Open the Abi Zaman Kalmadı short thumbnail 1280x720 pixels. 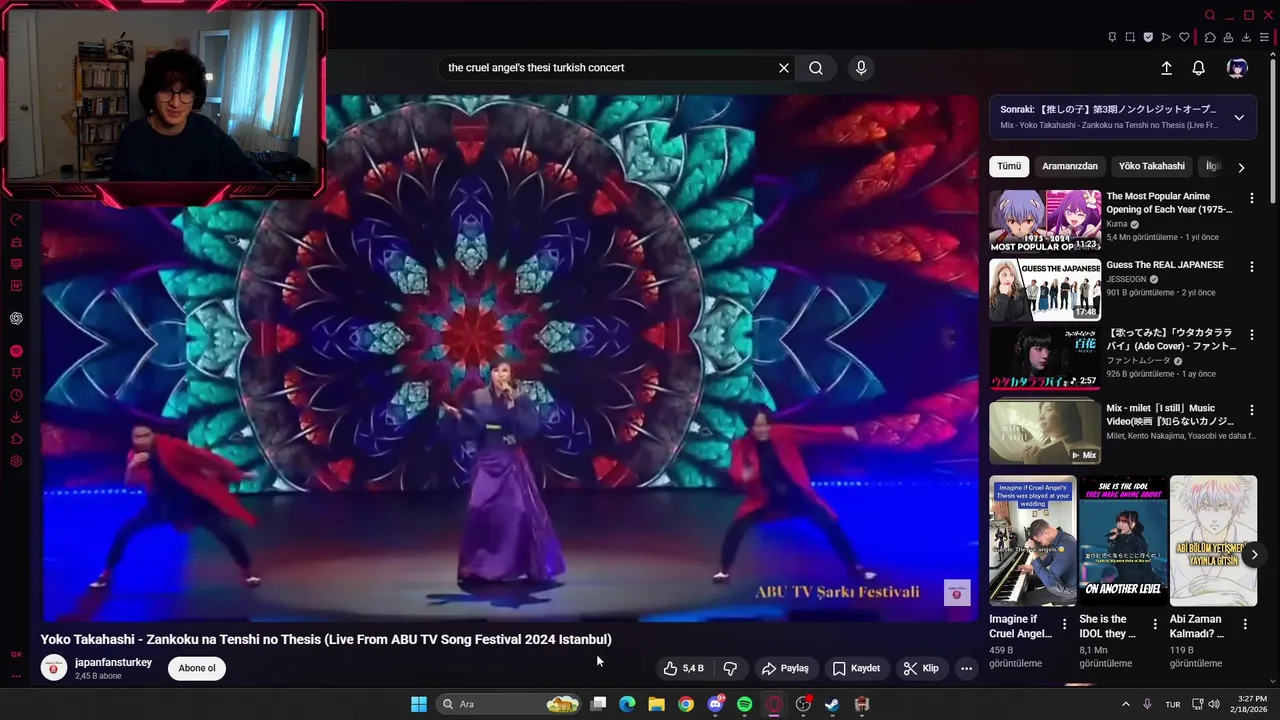coord(1213,541)
